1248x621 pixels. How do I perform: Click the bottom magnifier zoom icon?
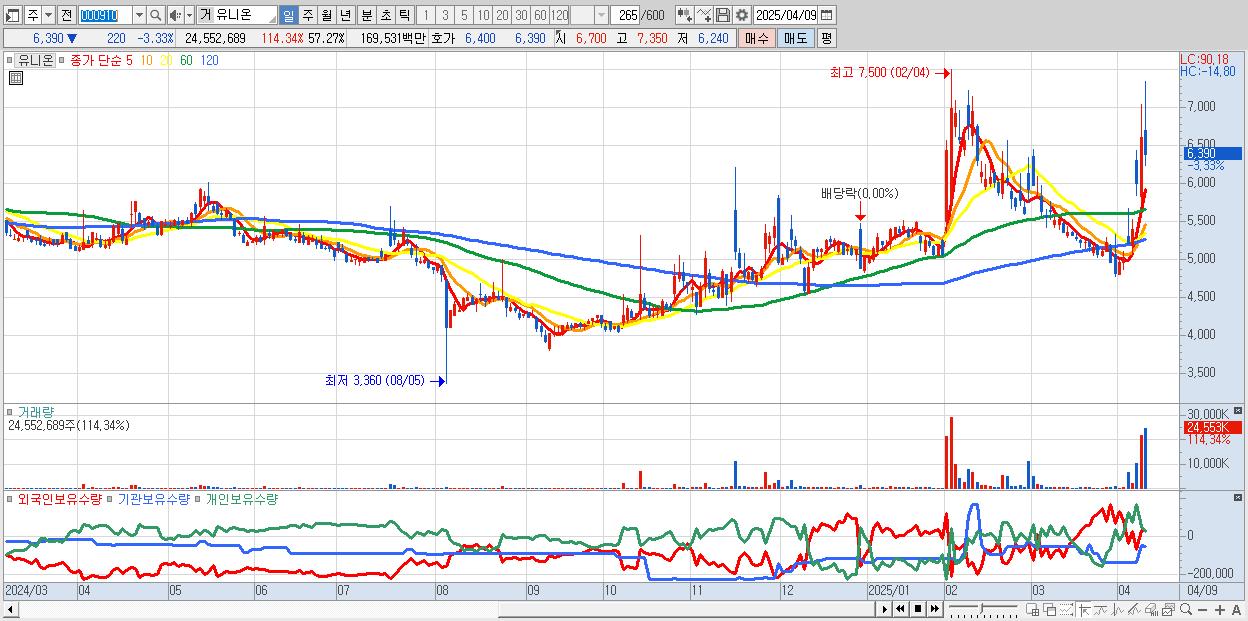(1185, 609)
